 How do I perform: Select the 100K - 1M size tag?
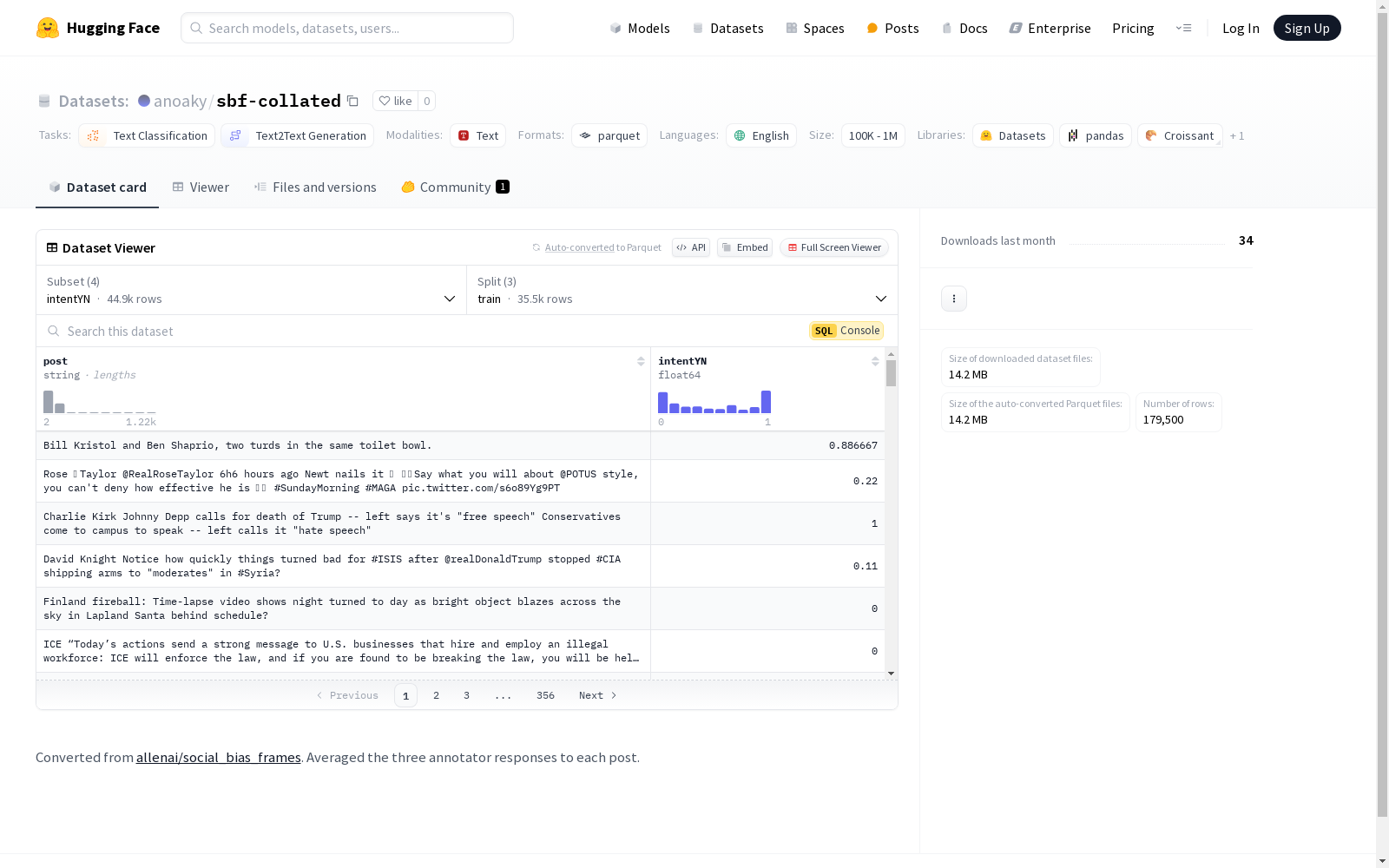click(x=873, y=135)
